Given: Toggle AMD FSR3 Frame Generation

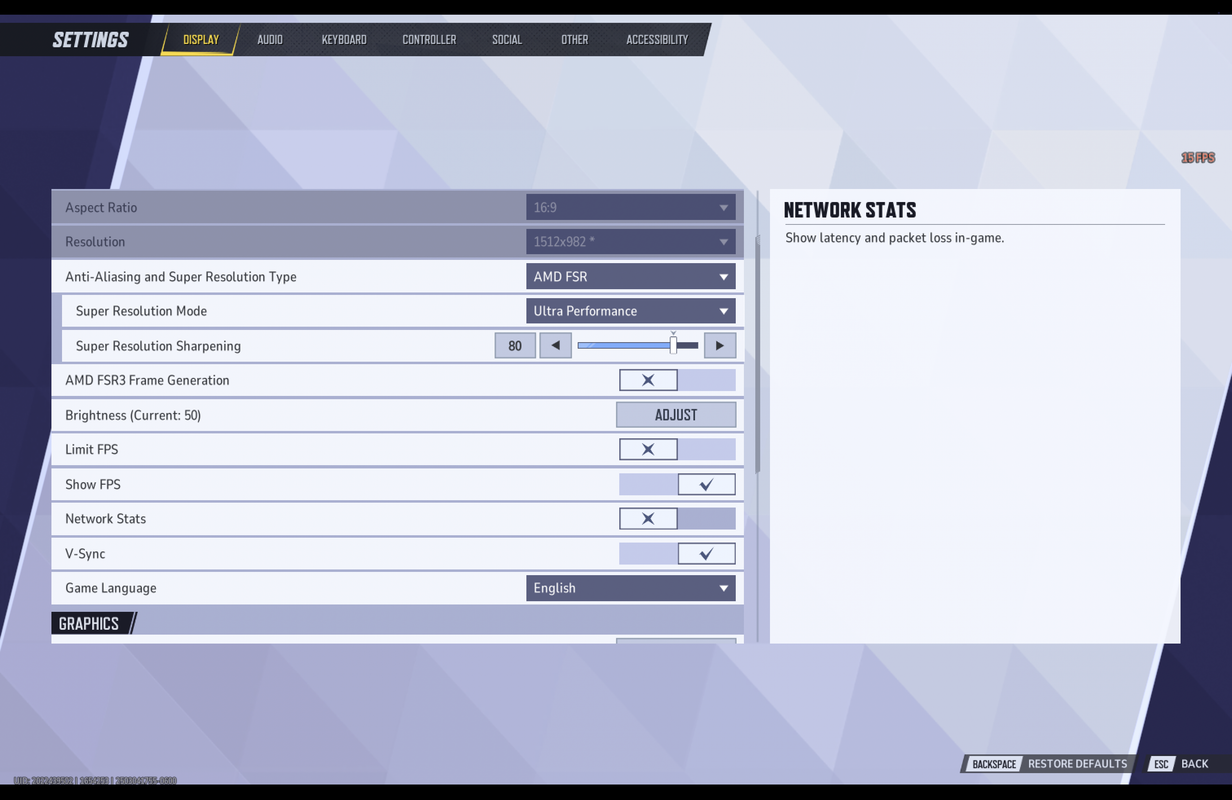Looking at the screenshot, I should click(x=677, y=380).
